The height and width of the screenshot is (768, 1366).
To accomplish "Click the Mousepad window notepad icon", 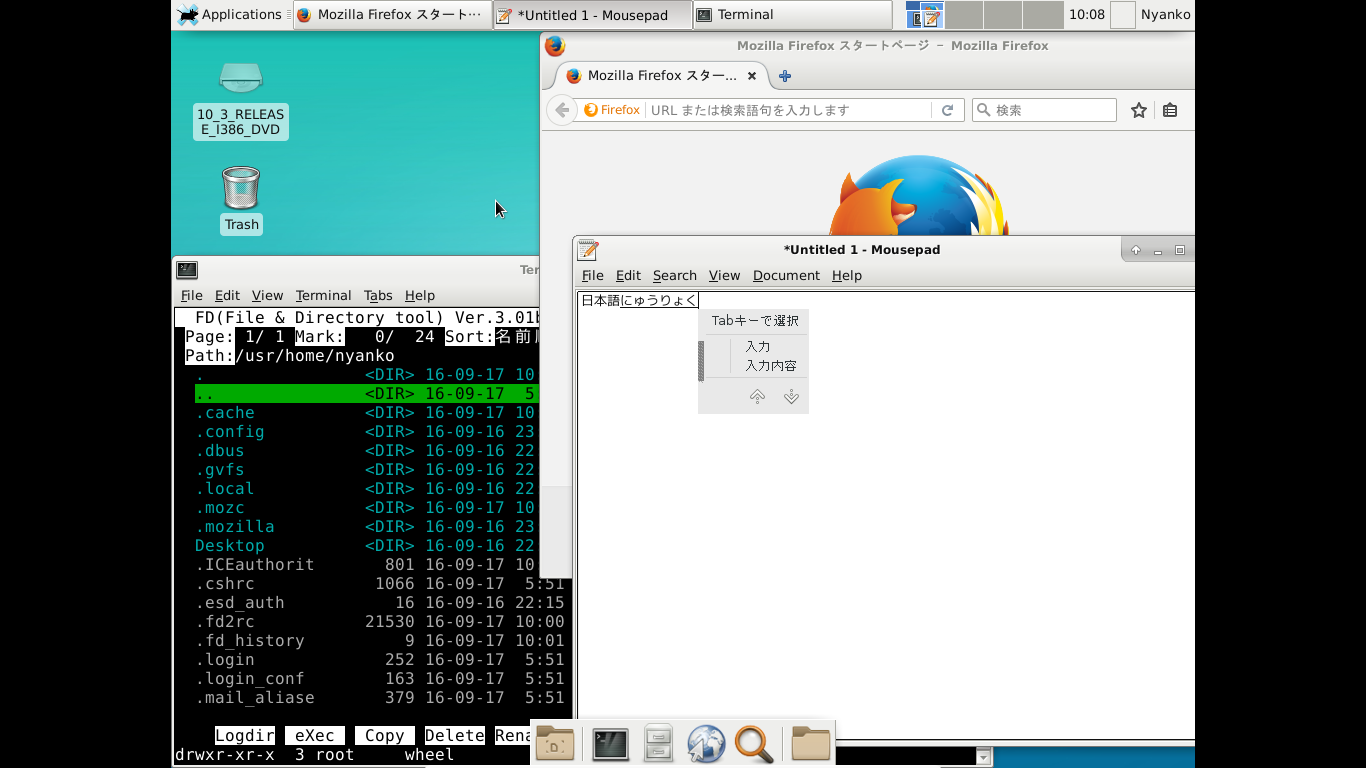I will coord(588,250).
